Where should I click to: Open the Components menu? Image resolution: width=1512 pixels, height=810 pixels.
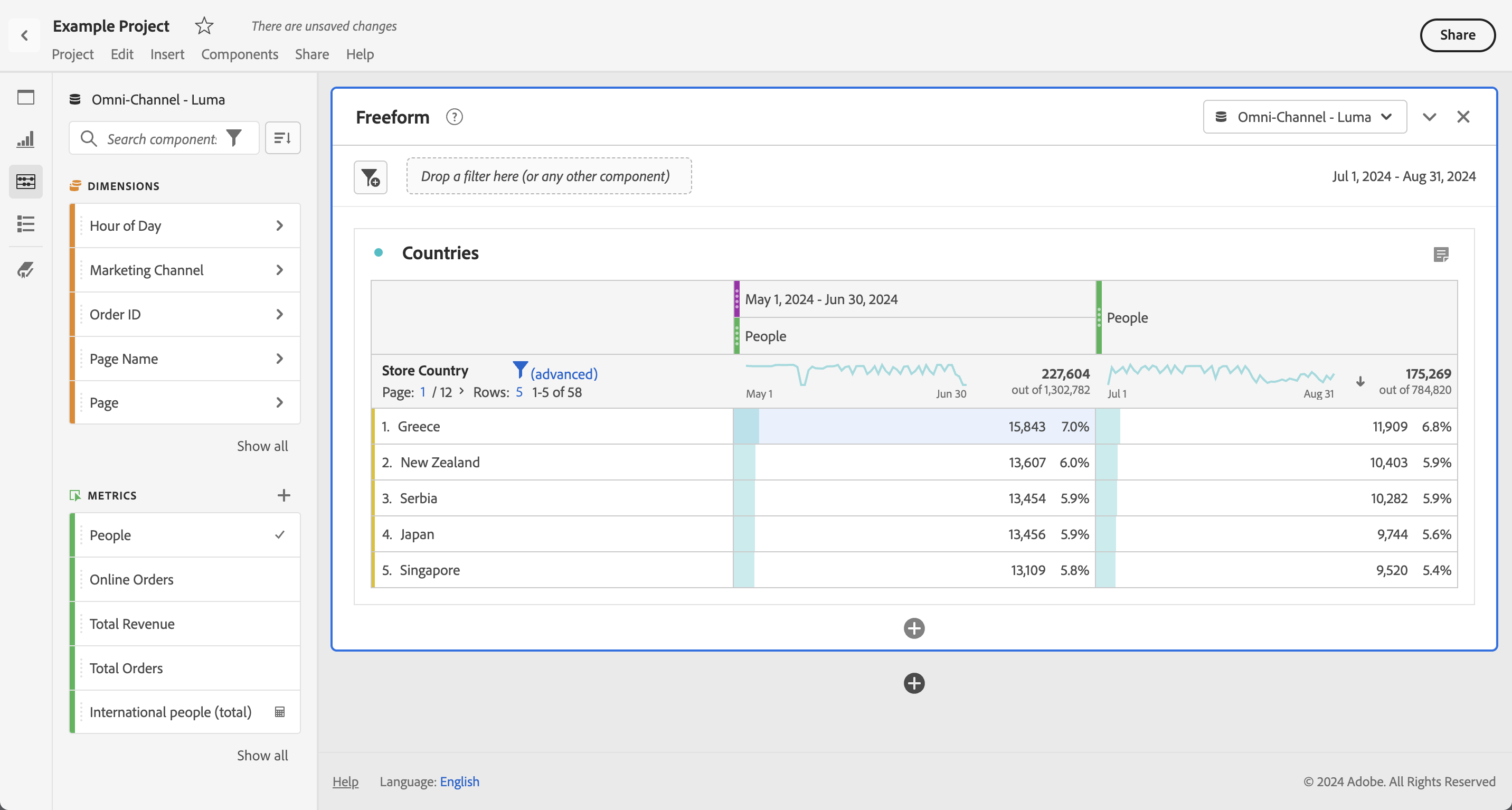point(239,54)
